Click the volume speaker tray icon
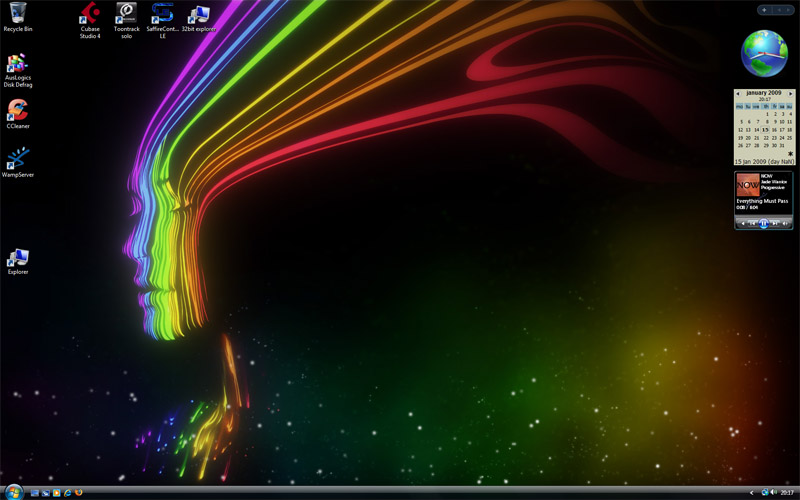The height and width of the screenshot is (500, 800). (774, 493)
